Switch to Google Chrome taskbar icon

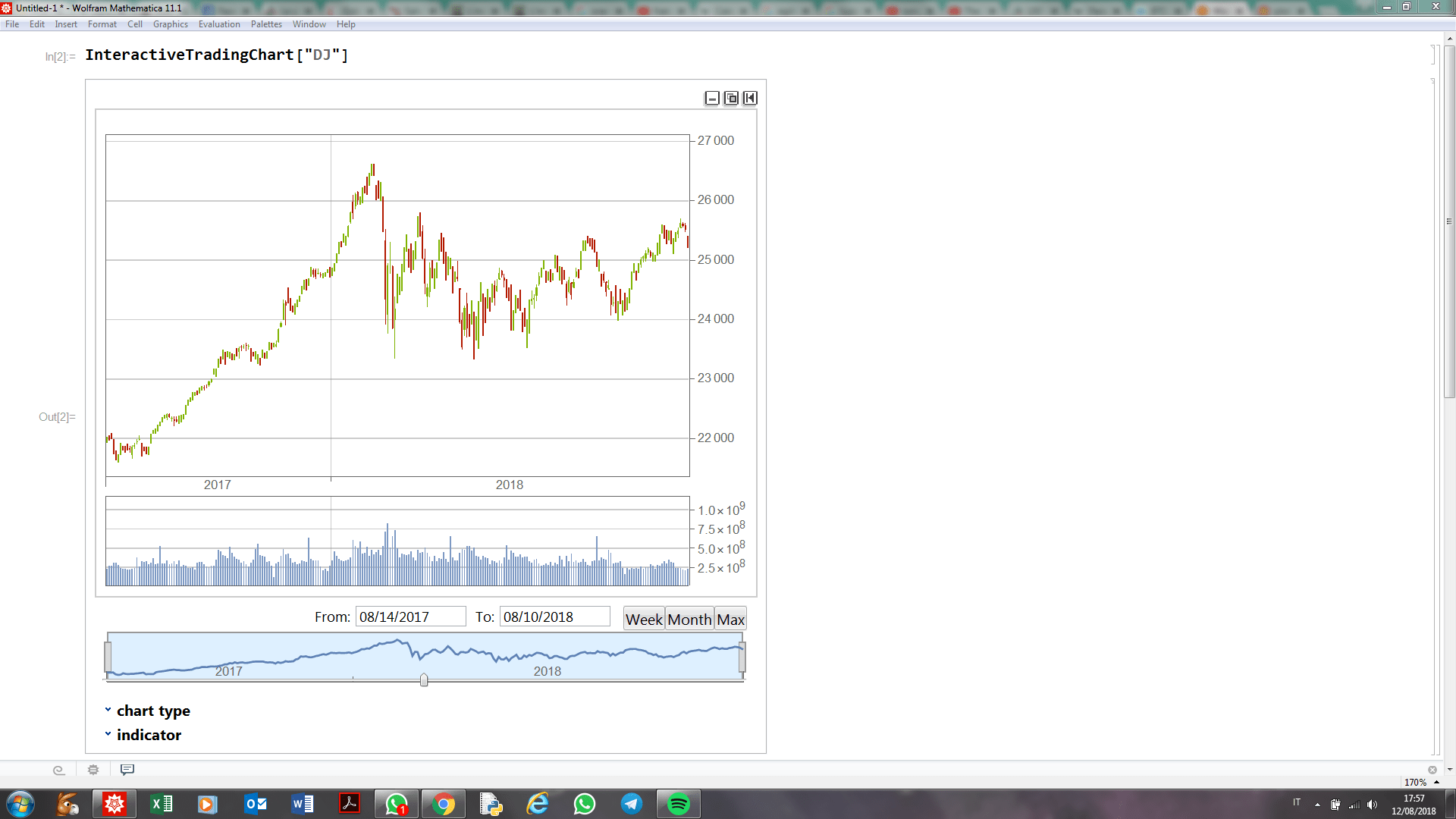pyautogui.click(x=444, y=804)
